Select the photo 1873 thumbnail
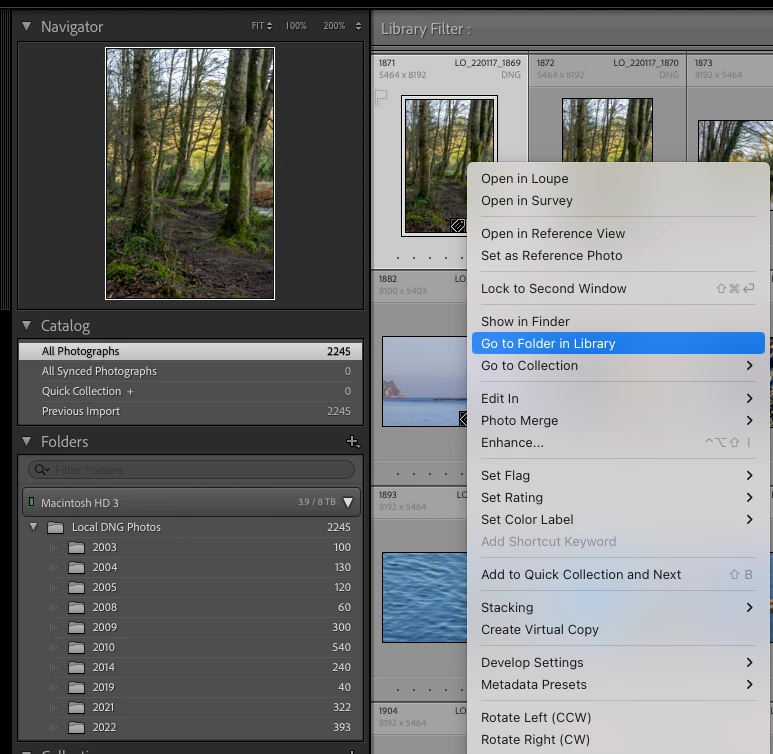Image resolution: width=773 pixels, height=754 pixels. 736,142
